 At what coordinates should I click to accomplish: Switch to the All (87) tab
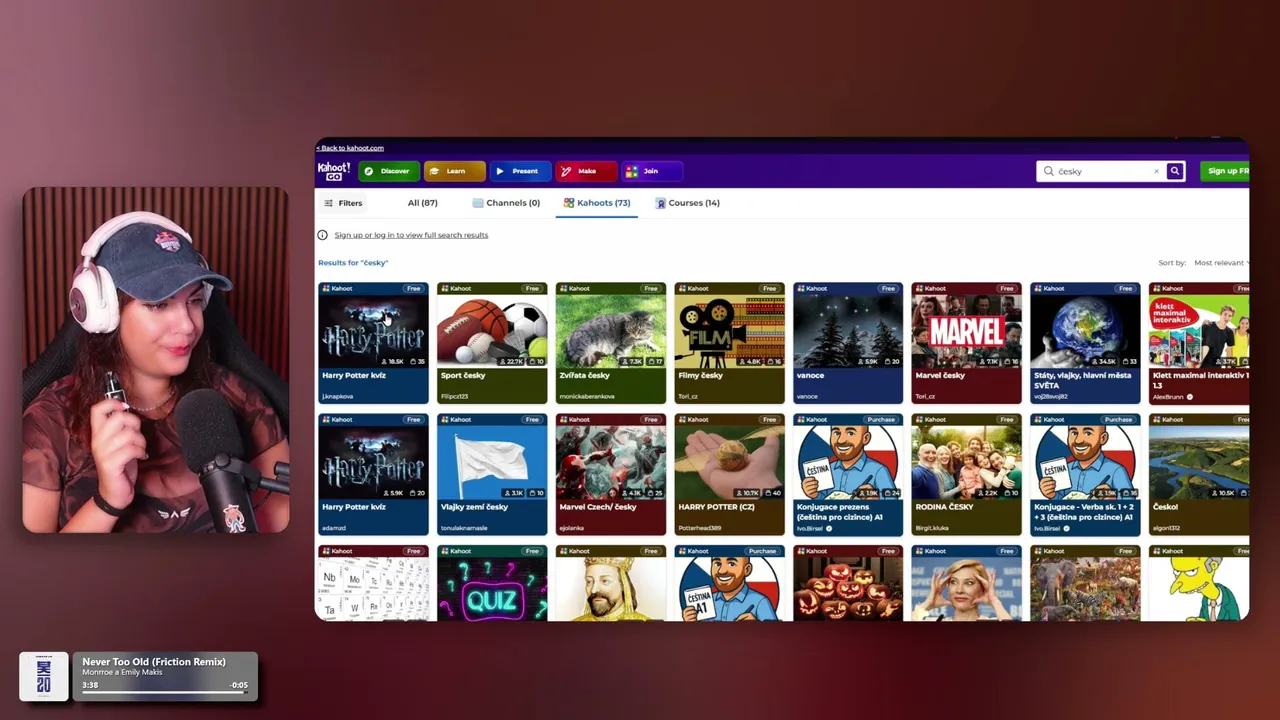coord(422,203)
